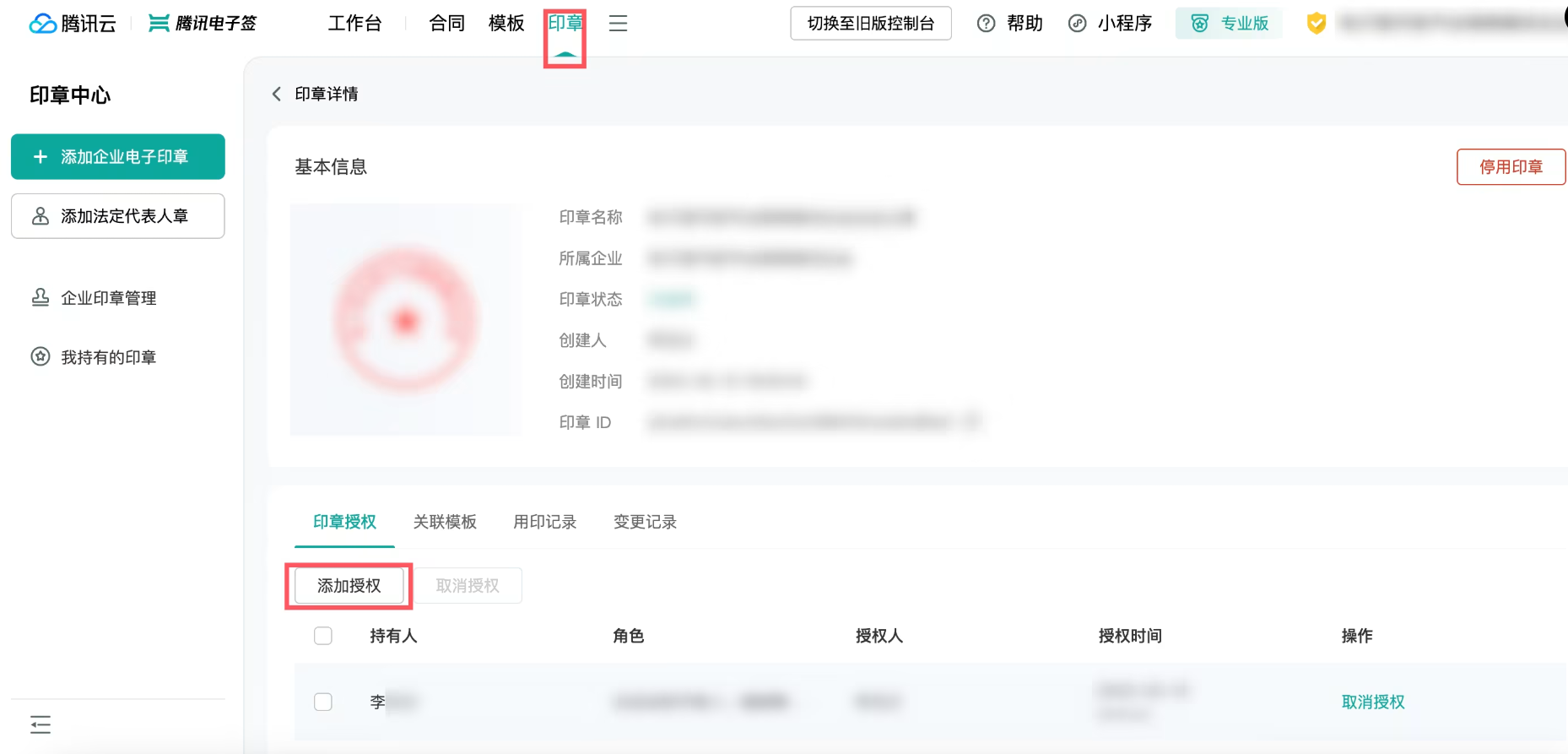Switch to the 变更记录 tab
Viewport: 1568px width, 754px height.
[x=646, y=522]
